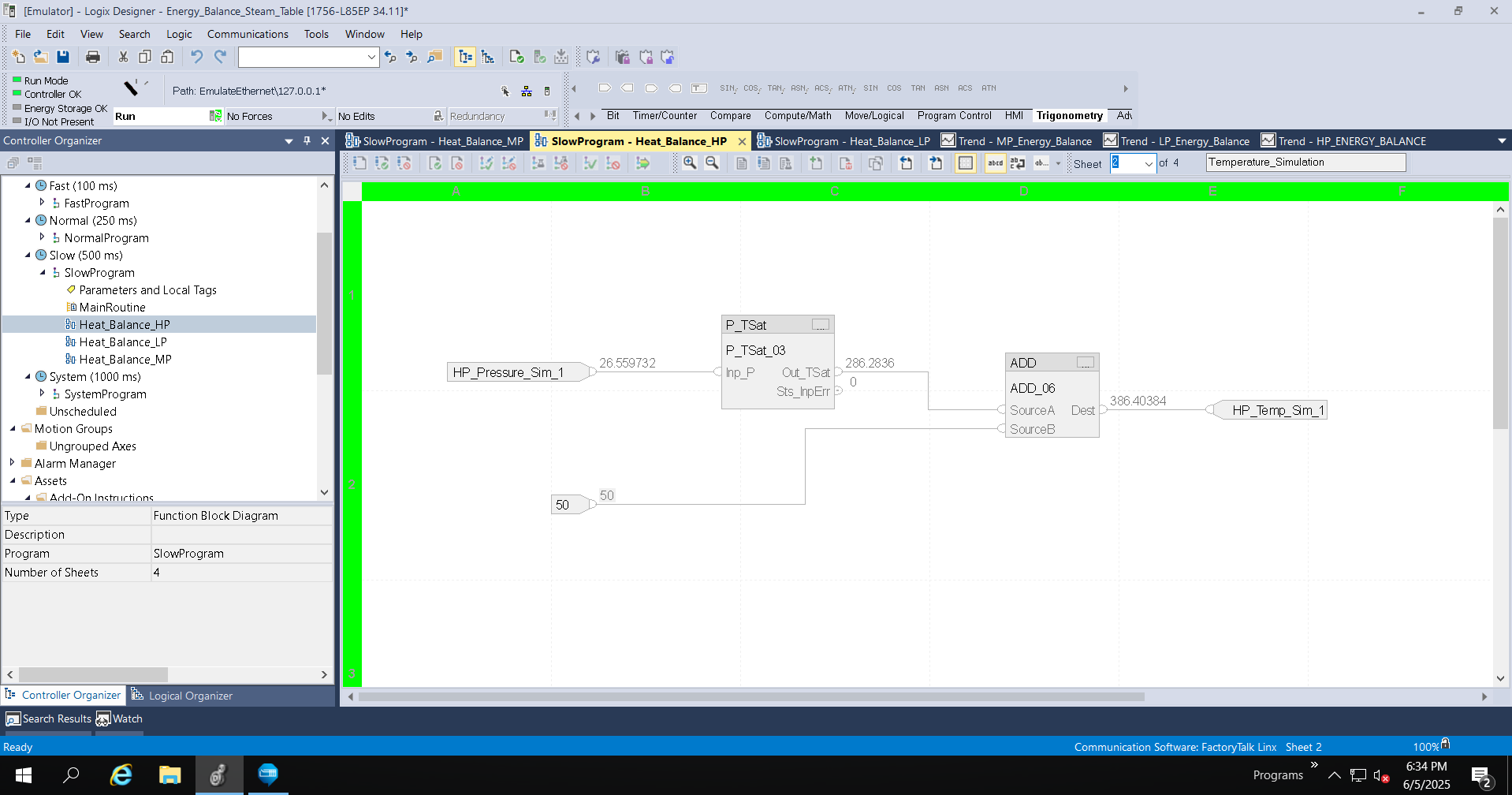
Task: Open Logix Designer from the Windows taskbar
Action: [219, 775]
